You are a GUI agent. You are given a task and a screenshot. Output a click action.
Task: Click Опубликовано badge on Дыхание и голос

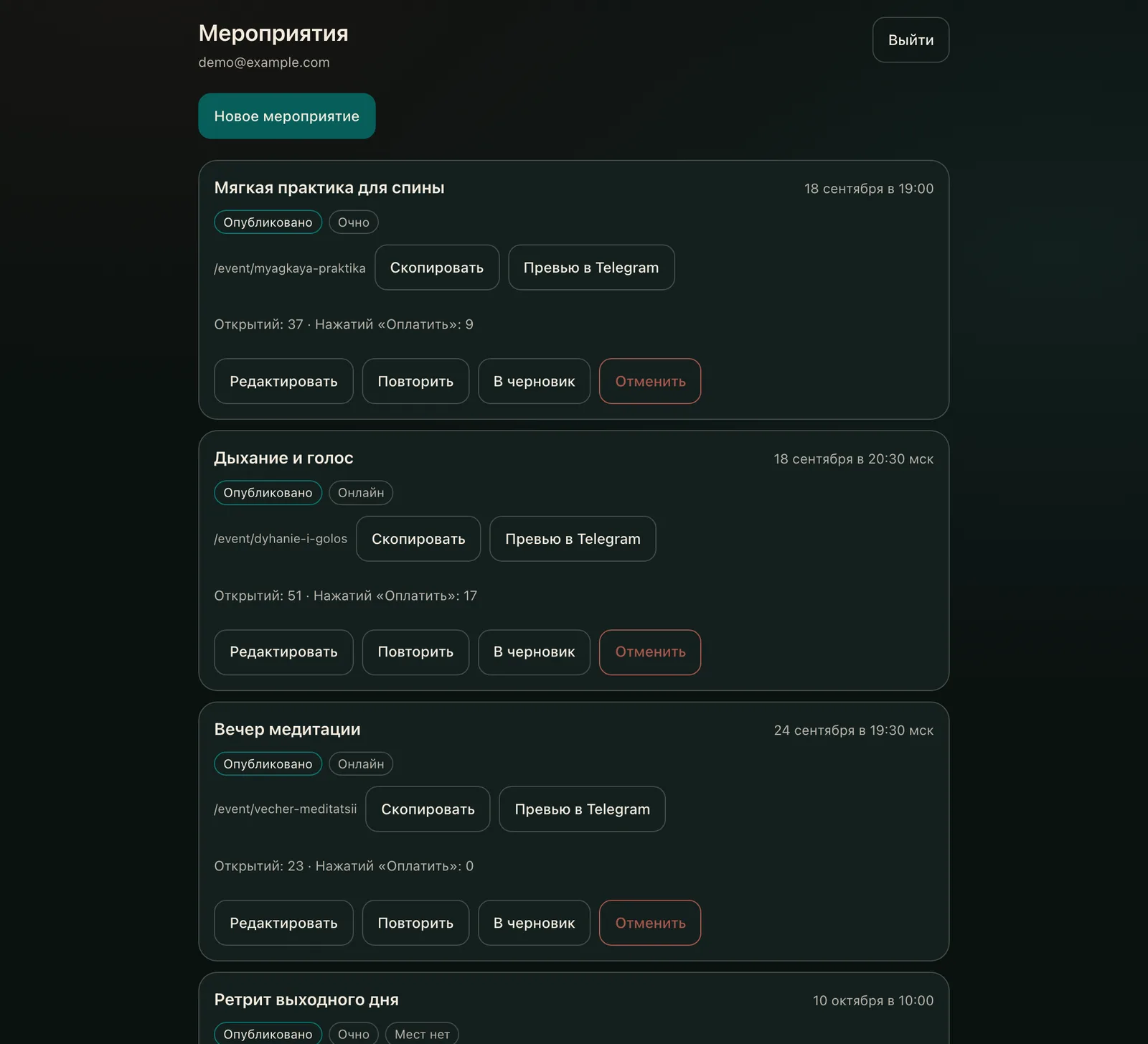coord(268,493)
